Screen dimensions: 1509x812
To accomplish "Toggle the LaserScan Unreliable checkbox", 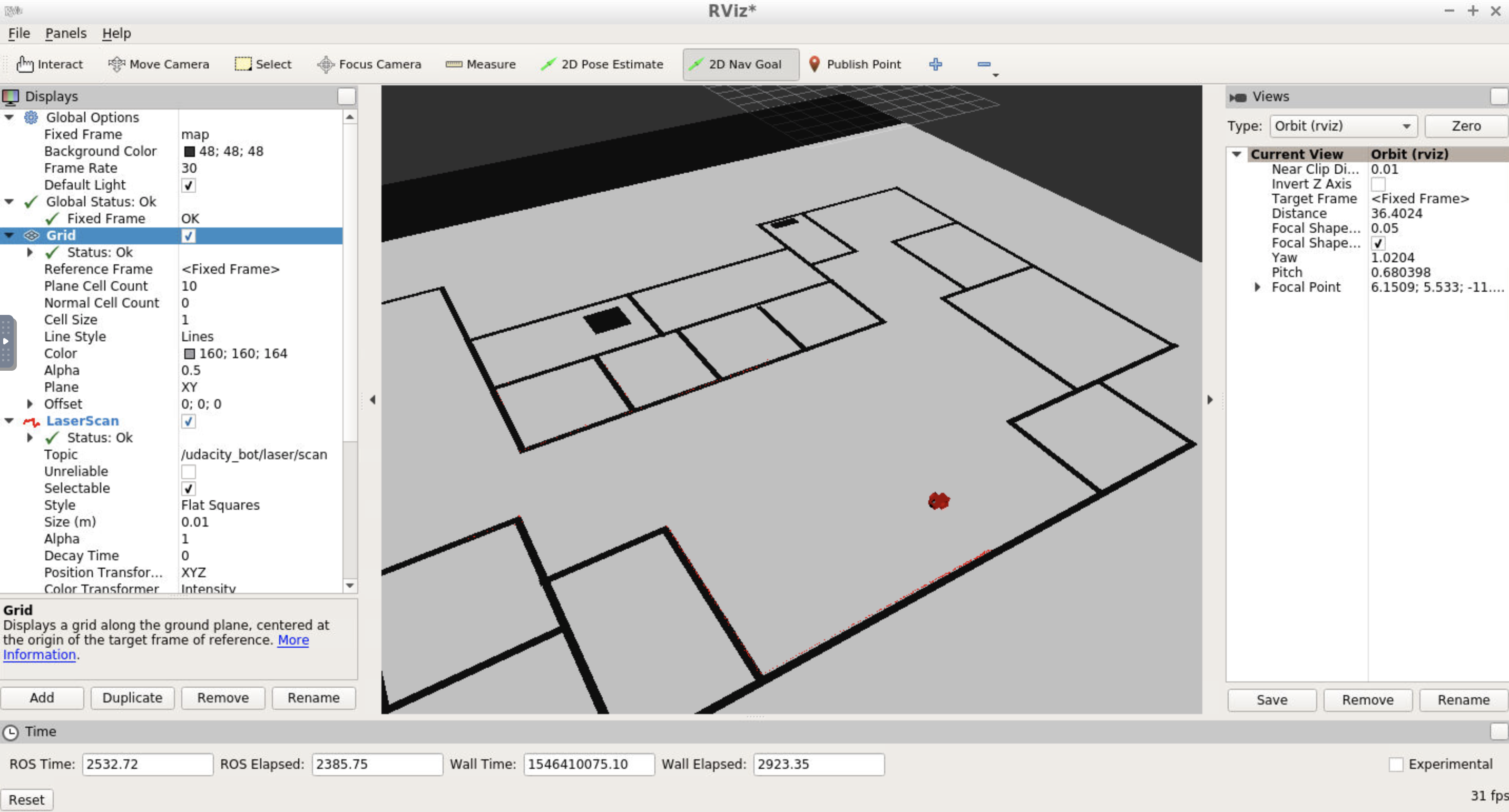I will click(x=188, y=472).
